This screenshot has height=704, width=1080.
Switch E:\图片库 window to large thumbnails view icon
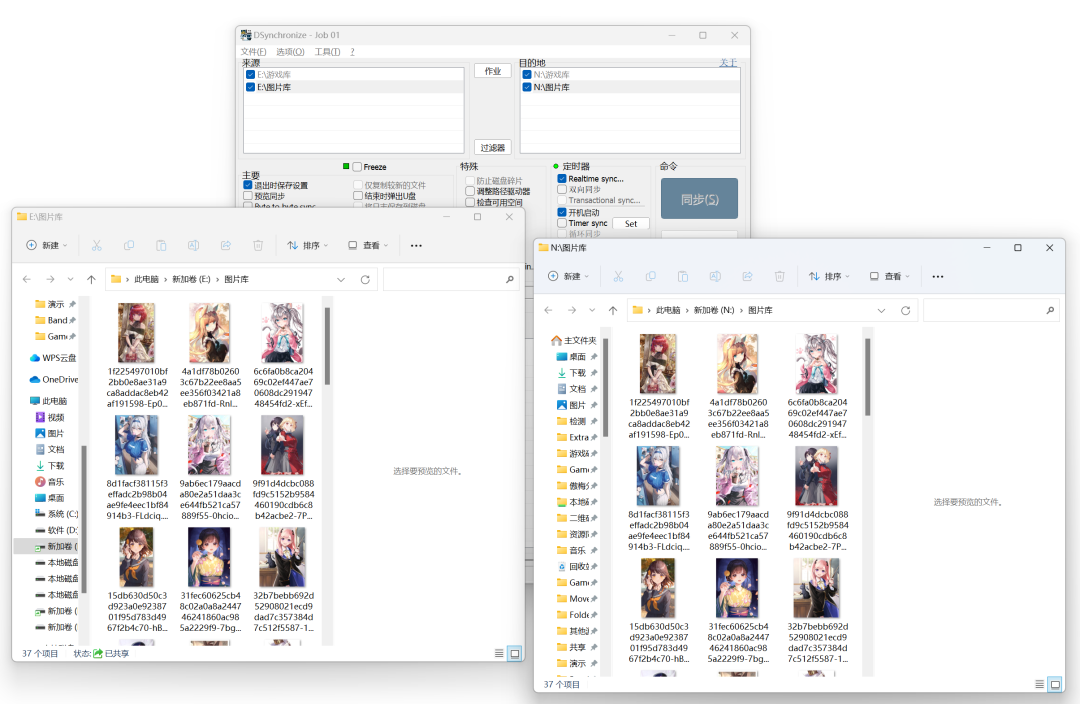pyautogui.click(x=515, y=653)
